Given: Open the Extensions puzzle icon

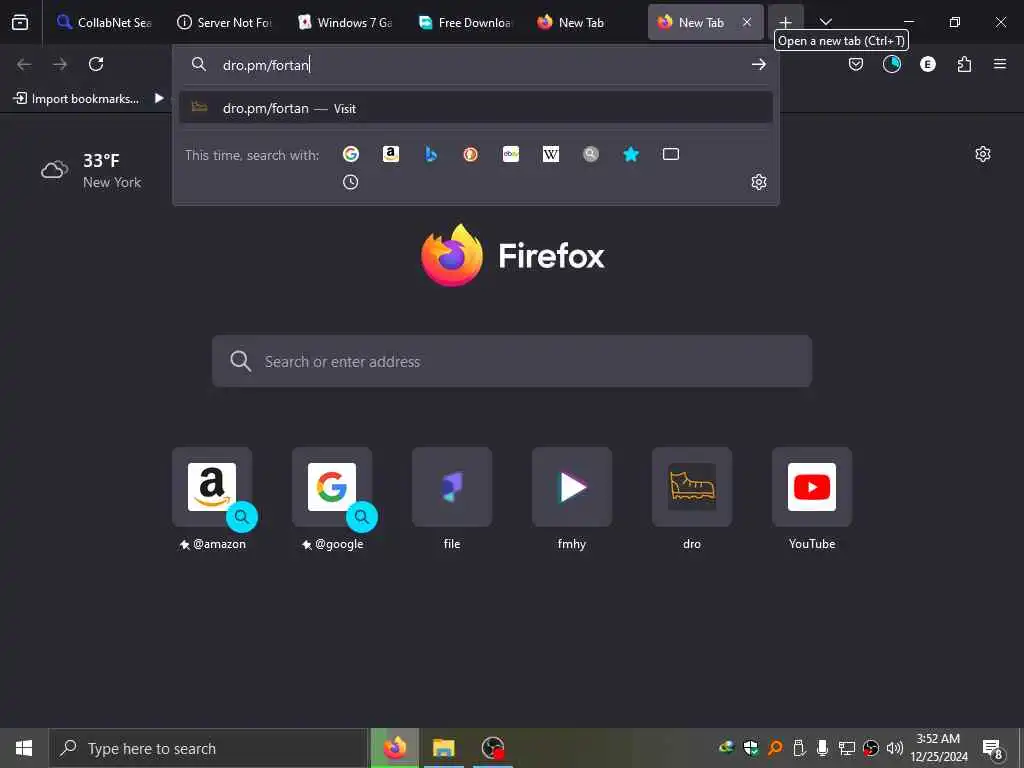Looking at the screenshot, I should (x=964, y=64).
